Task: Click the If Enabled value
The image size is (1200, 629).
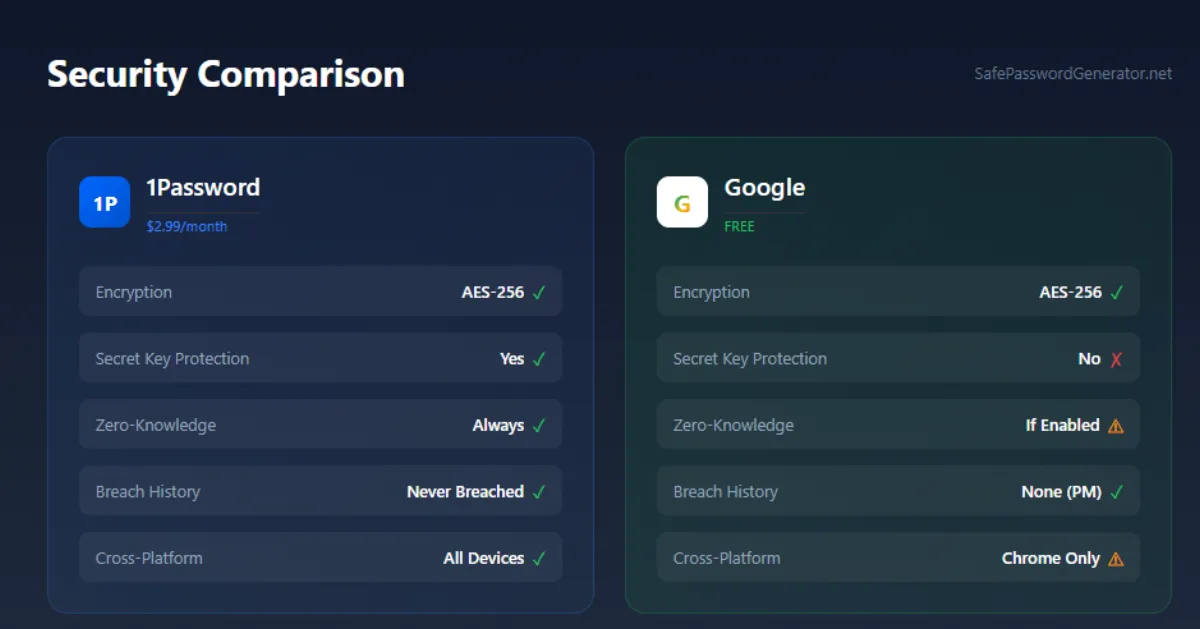Action: [x=1062, y=425]
